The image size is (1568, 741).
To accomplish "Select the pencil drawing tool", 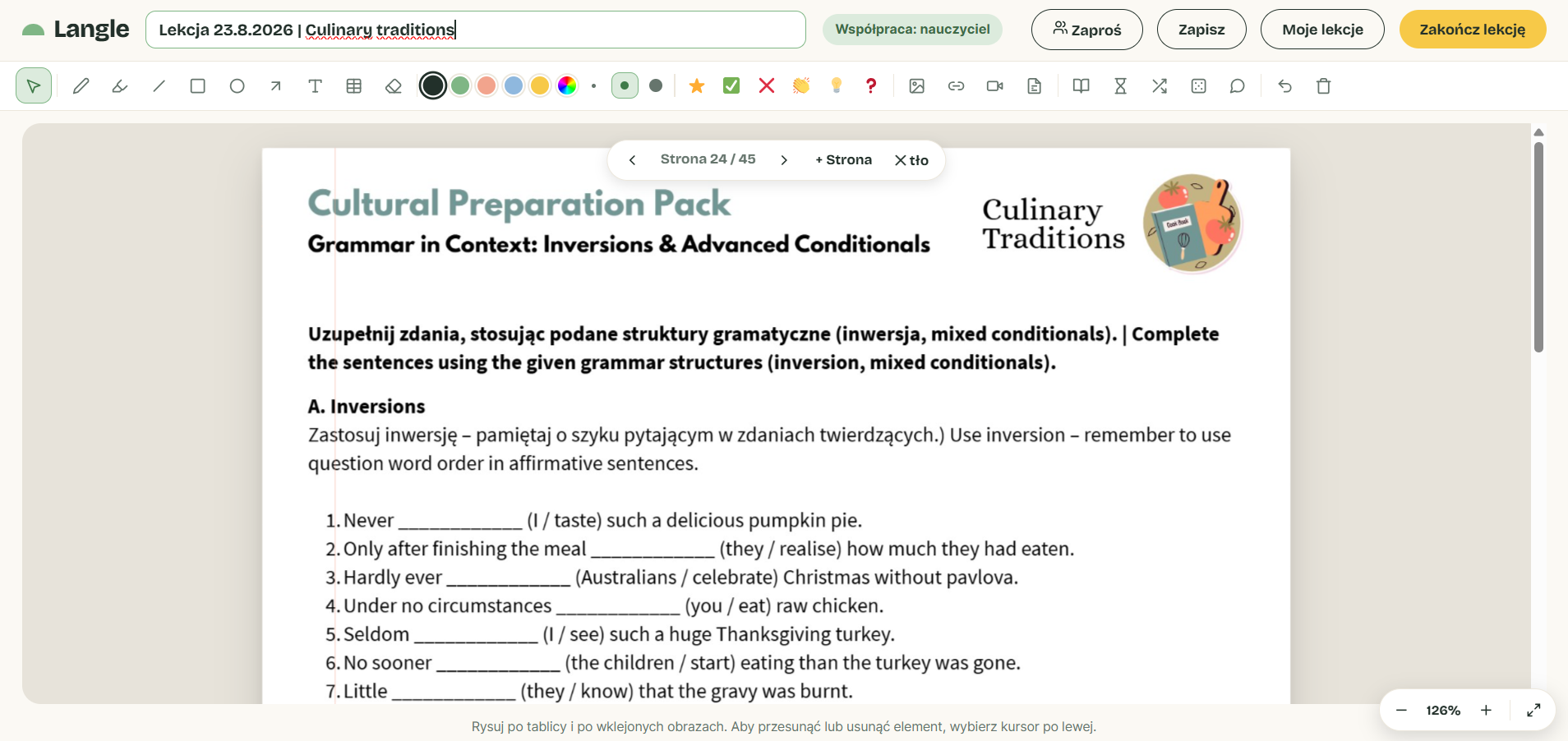I will click(81, 85).
